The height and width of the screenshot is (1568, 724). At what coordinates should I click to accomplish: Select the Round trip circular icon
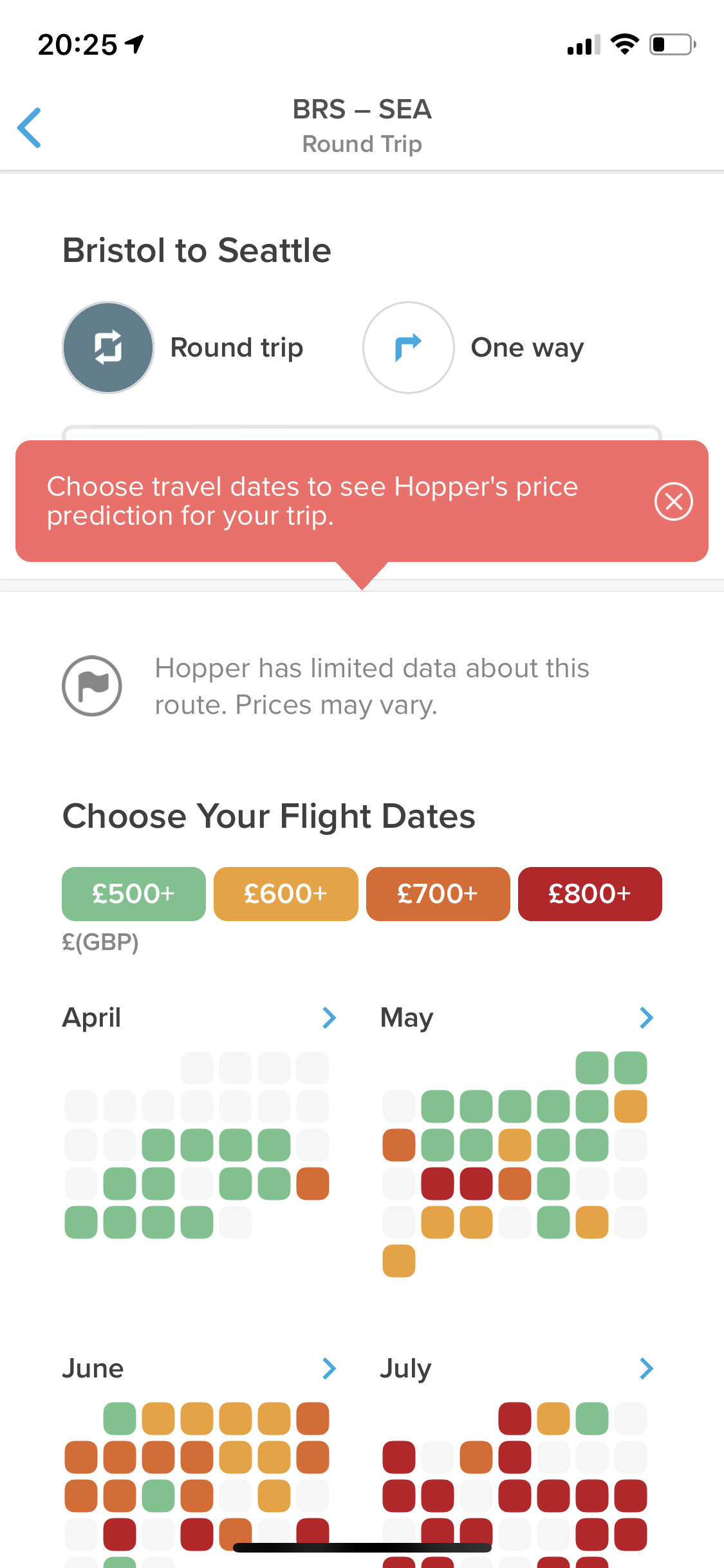(108, 348)
